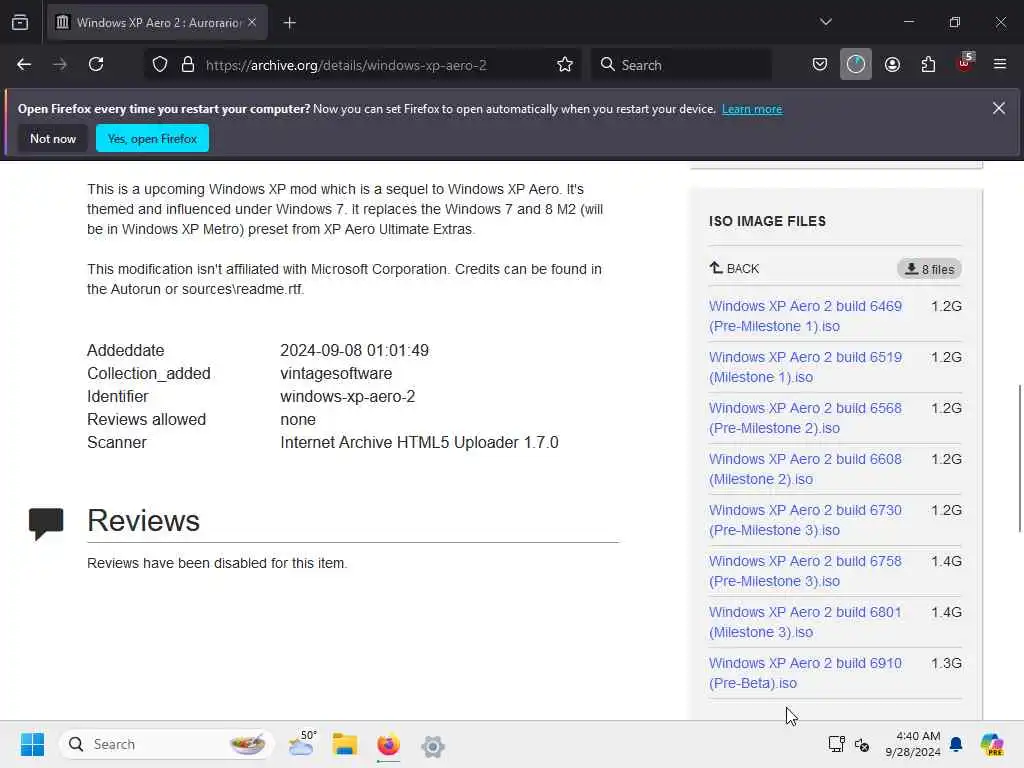The height and width of the screenshot is (768, 1024).
Task: Click the network display tray icon
Action: 837,744
